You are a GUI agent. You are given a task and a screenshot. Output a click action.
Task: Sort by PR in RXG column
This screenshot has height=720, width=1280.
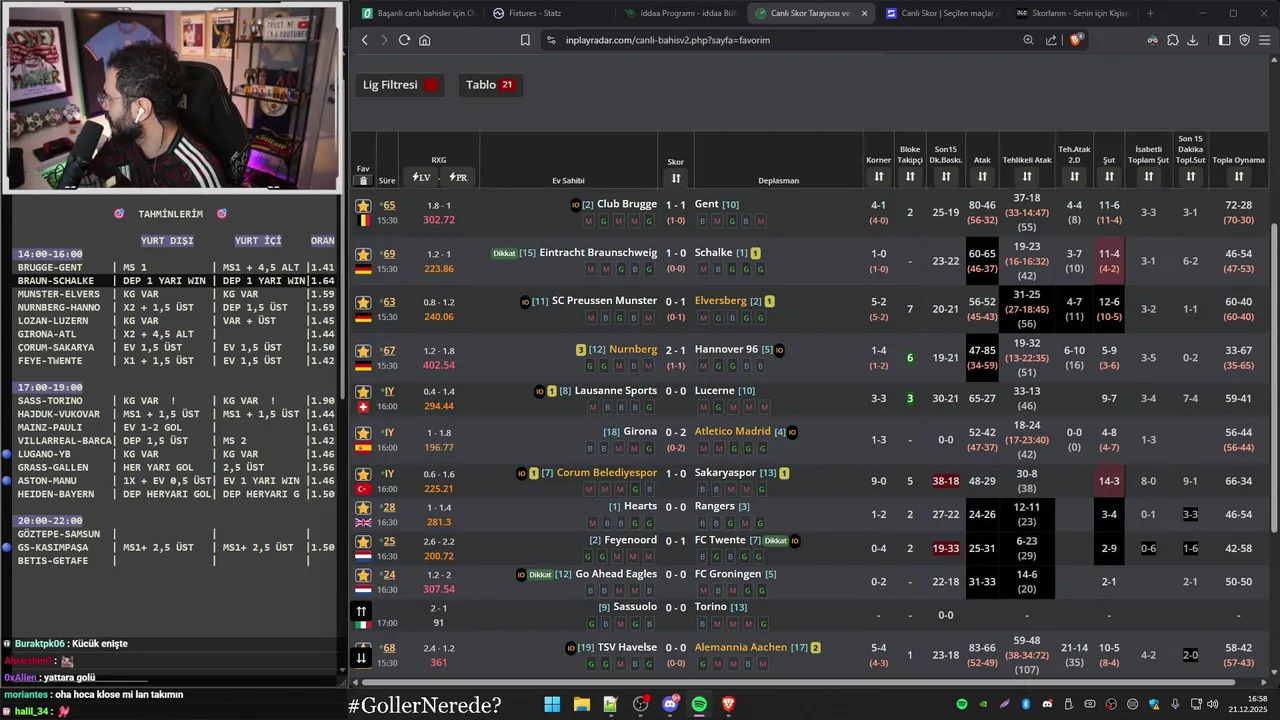pos(458,177)
